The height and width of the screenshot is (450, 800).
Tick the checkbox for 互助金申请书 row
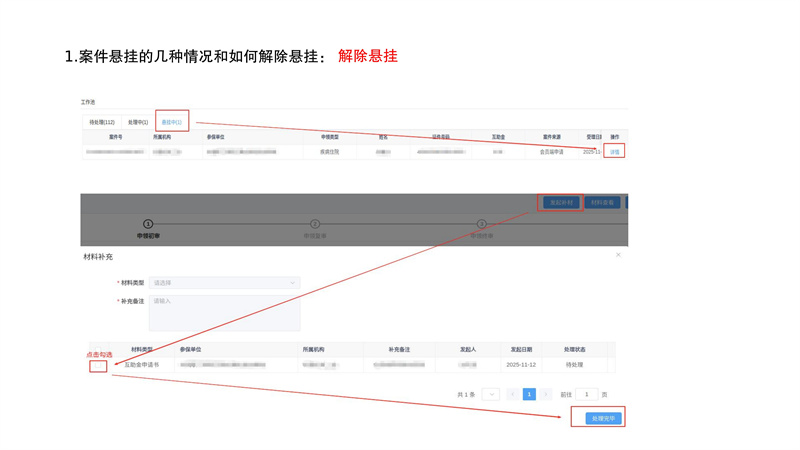[x=98, y=365]
